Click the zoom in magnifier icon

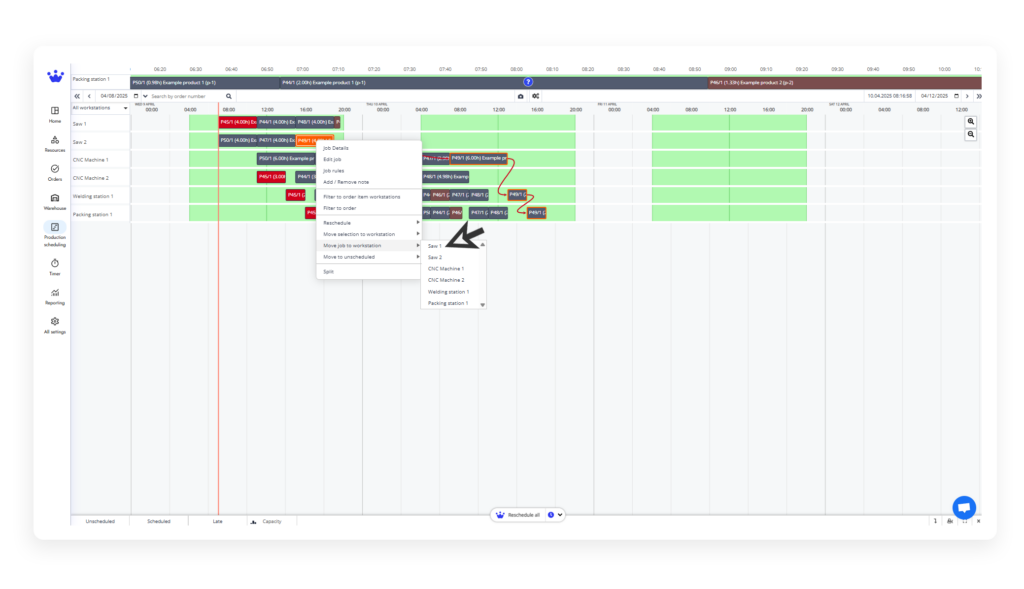[970, 121]
